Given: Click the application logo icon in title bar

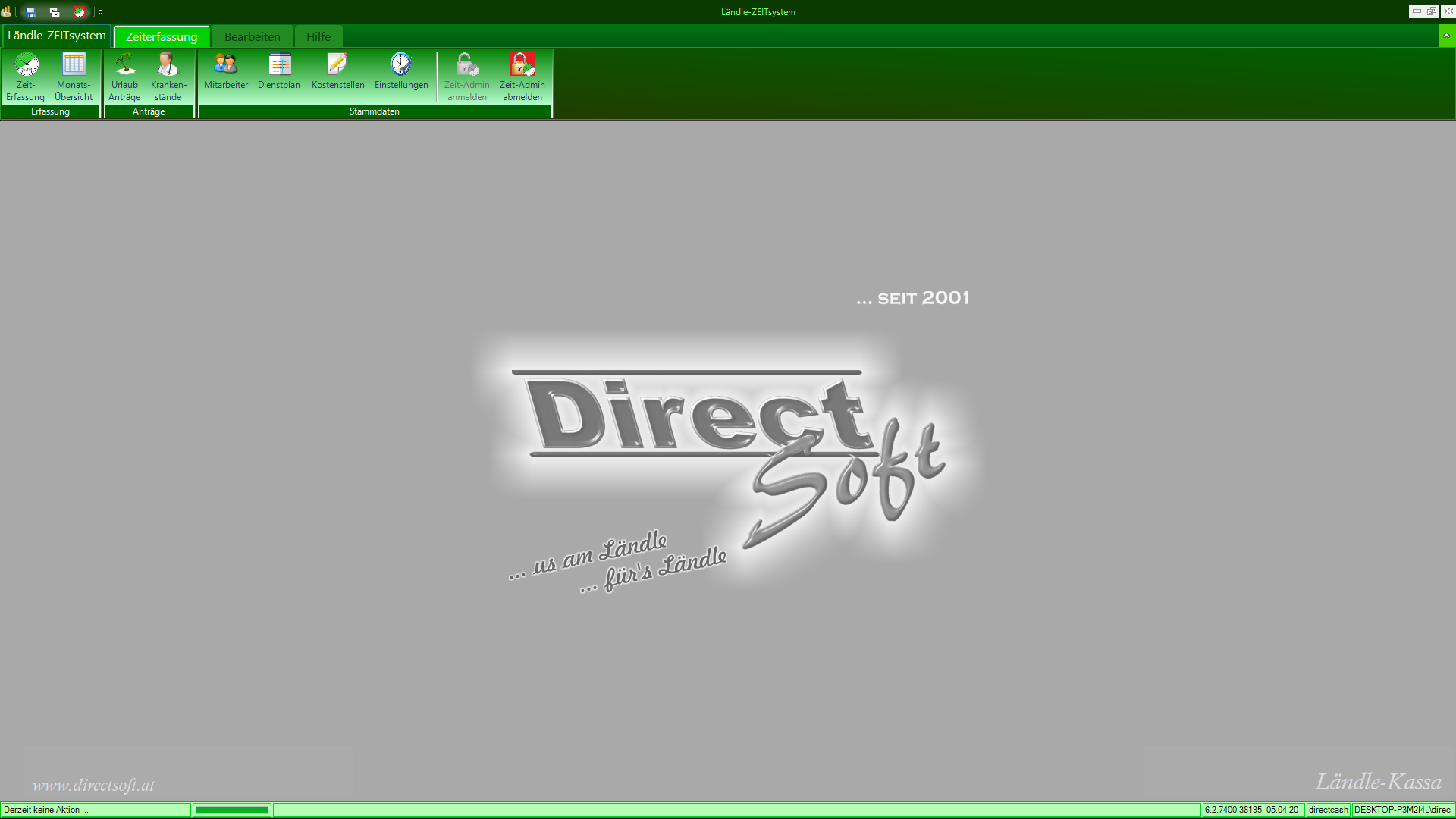Looking at the screenshot, I should tap(7, 12).
